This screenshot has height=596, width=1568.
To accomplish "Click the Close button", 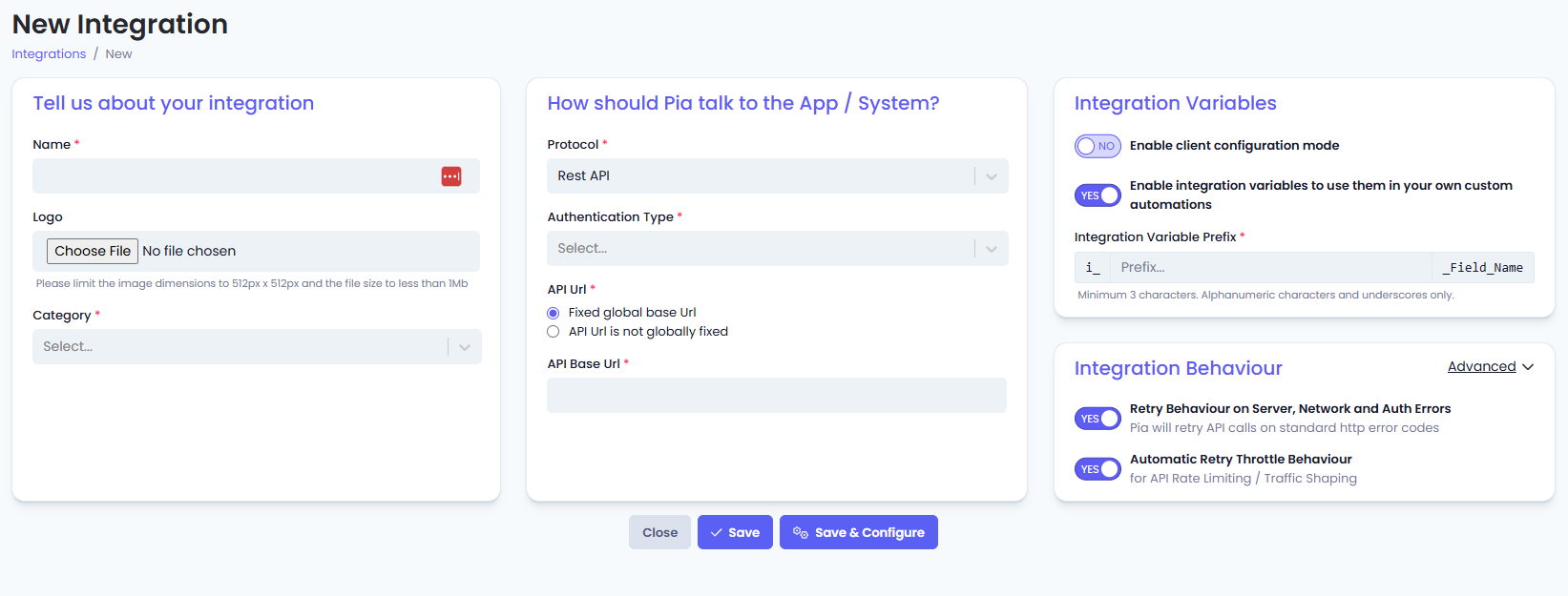I will pos(659,532).
